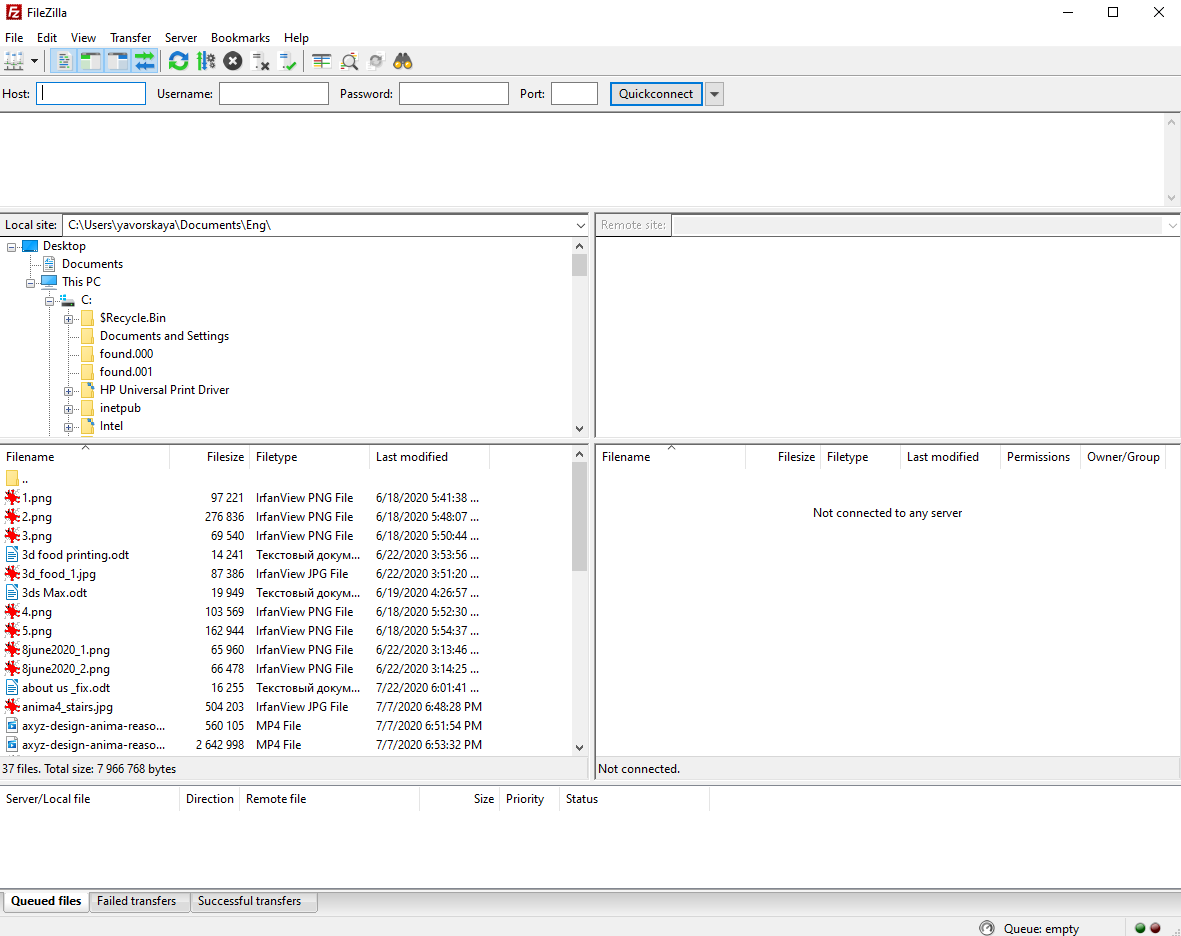Click the cancel current operation icon
This screenshot has height=936, width=1181.
(x=233, y=62)
